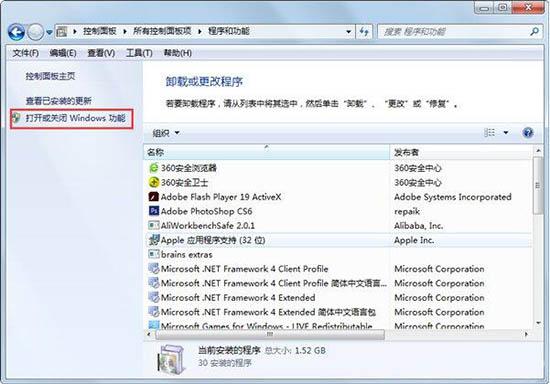Click the horizontal scrollbar right arrow
550x384 pixels.
click(526, 335)
